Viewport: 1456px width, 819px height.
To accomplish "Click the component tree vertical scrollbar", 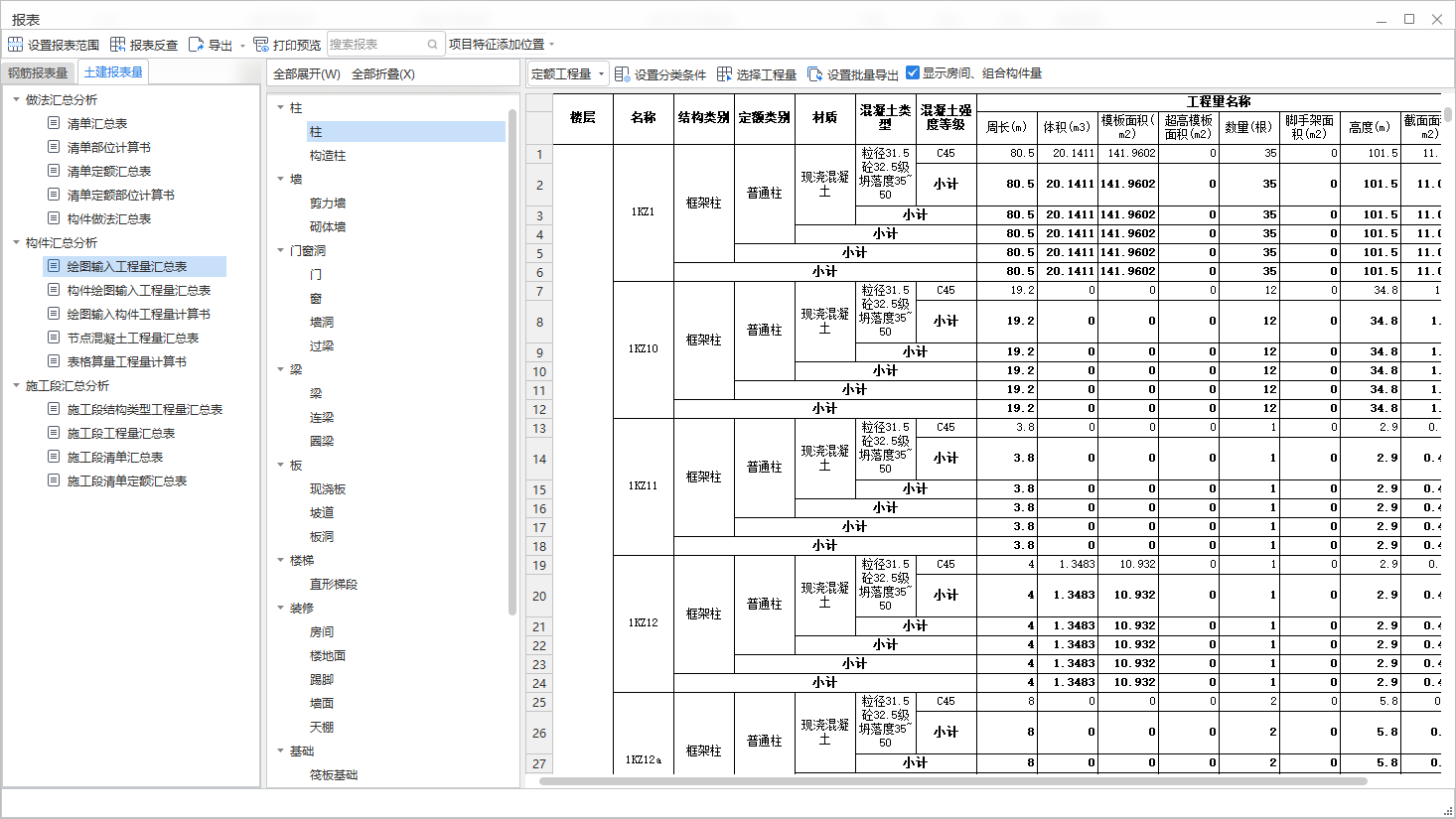I will [x=512, y=362].
